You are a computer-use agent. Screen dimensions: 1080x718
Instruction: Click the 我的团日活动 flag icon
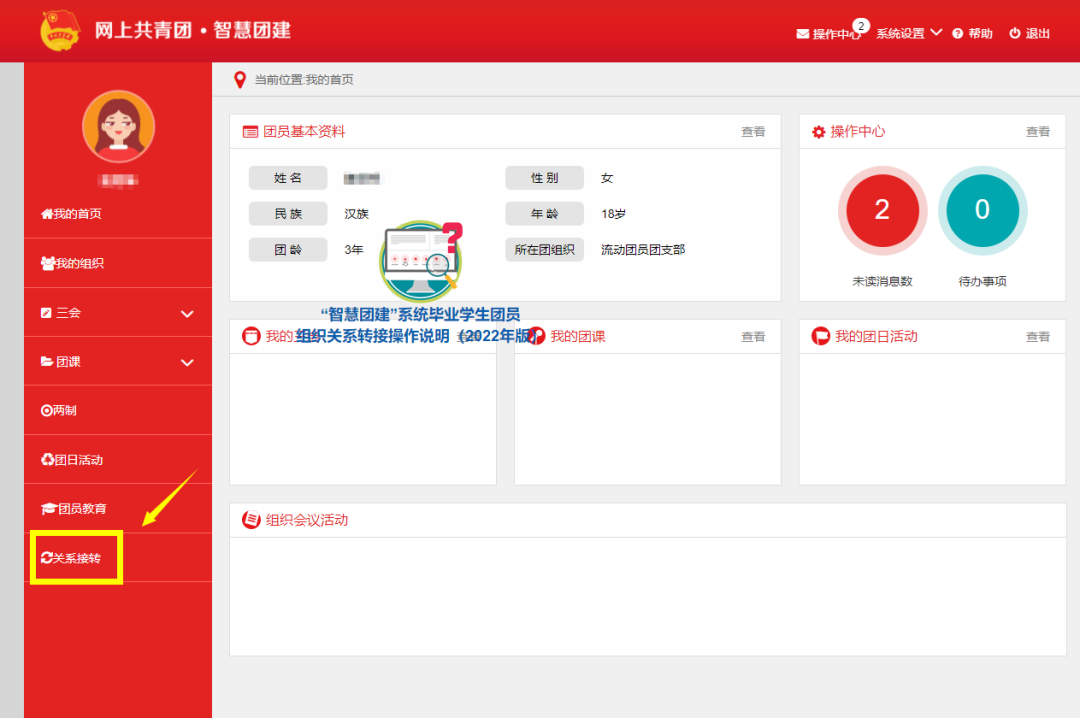click(x=821, y=336)
